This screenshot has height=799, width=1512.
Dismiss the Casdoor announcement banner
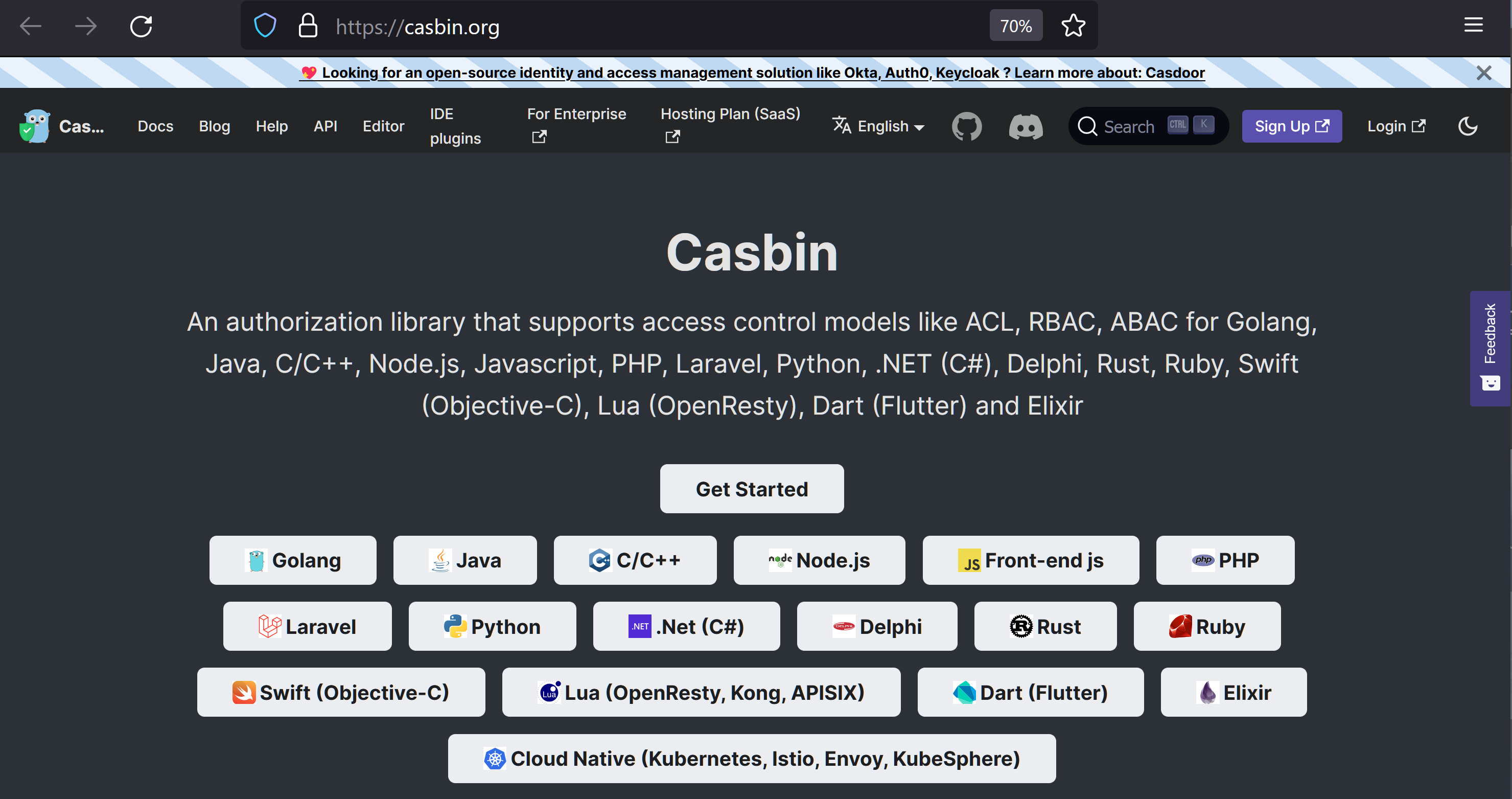pyautogui.click(x=1484, y=73)
